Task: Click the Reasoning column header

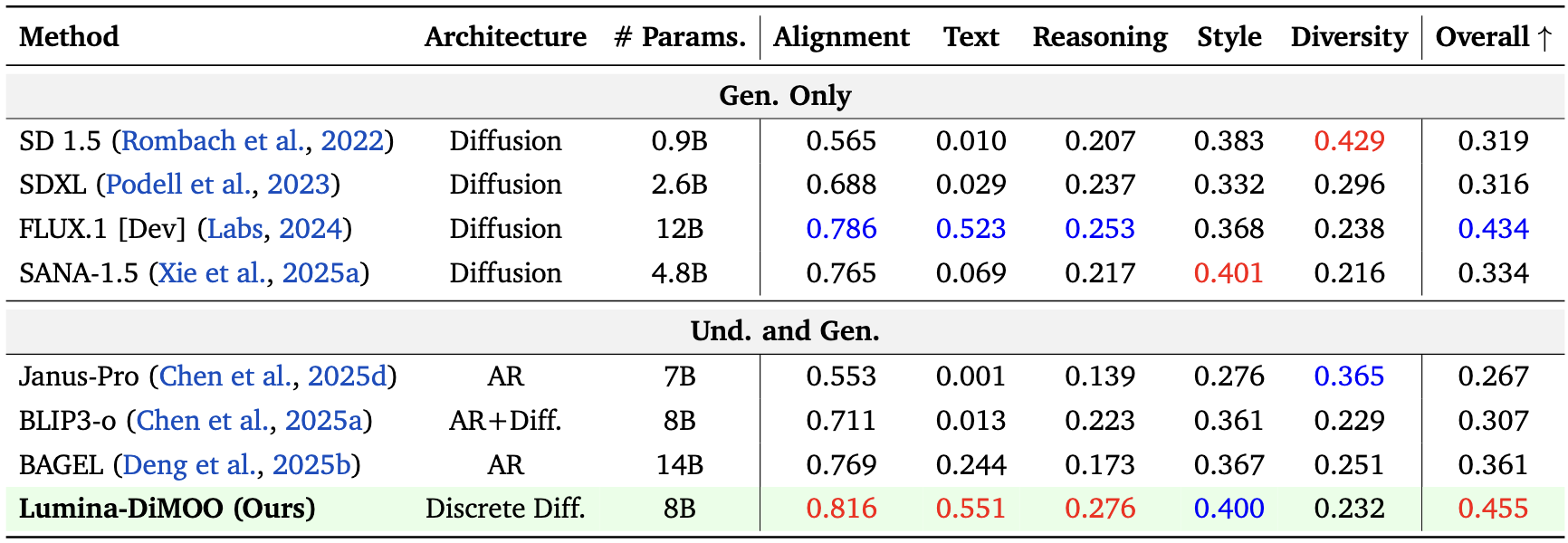Action: (1100, 37)
